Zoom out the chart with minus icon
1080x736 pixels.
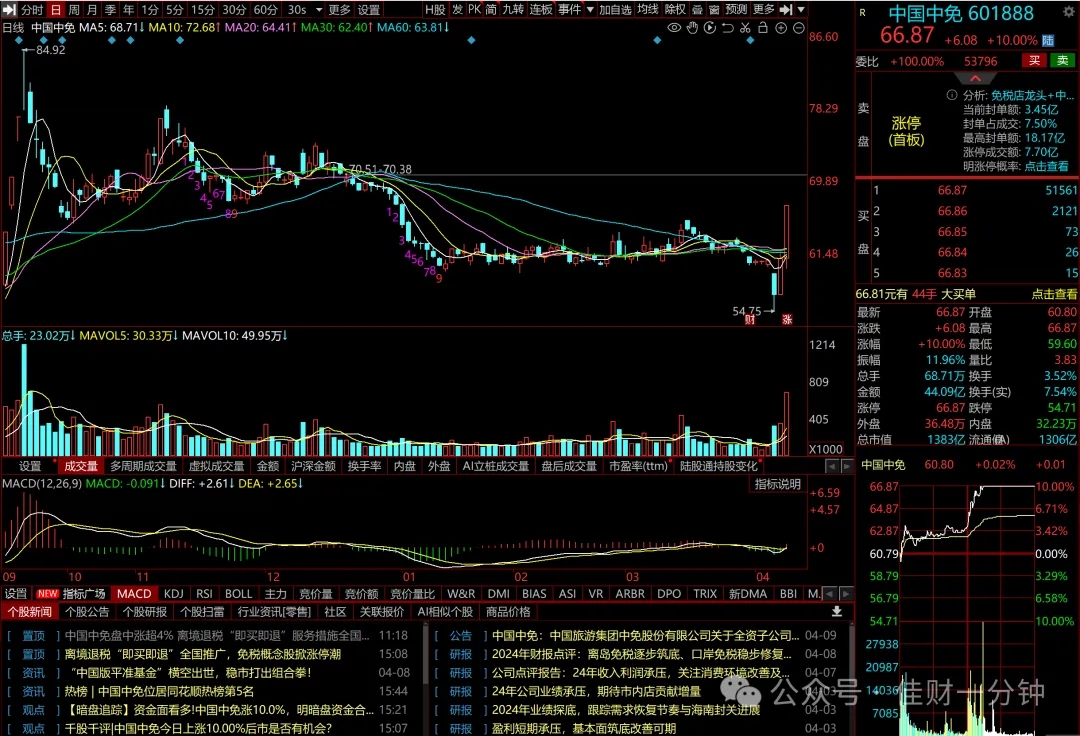[798, 28]
